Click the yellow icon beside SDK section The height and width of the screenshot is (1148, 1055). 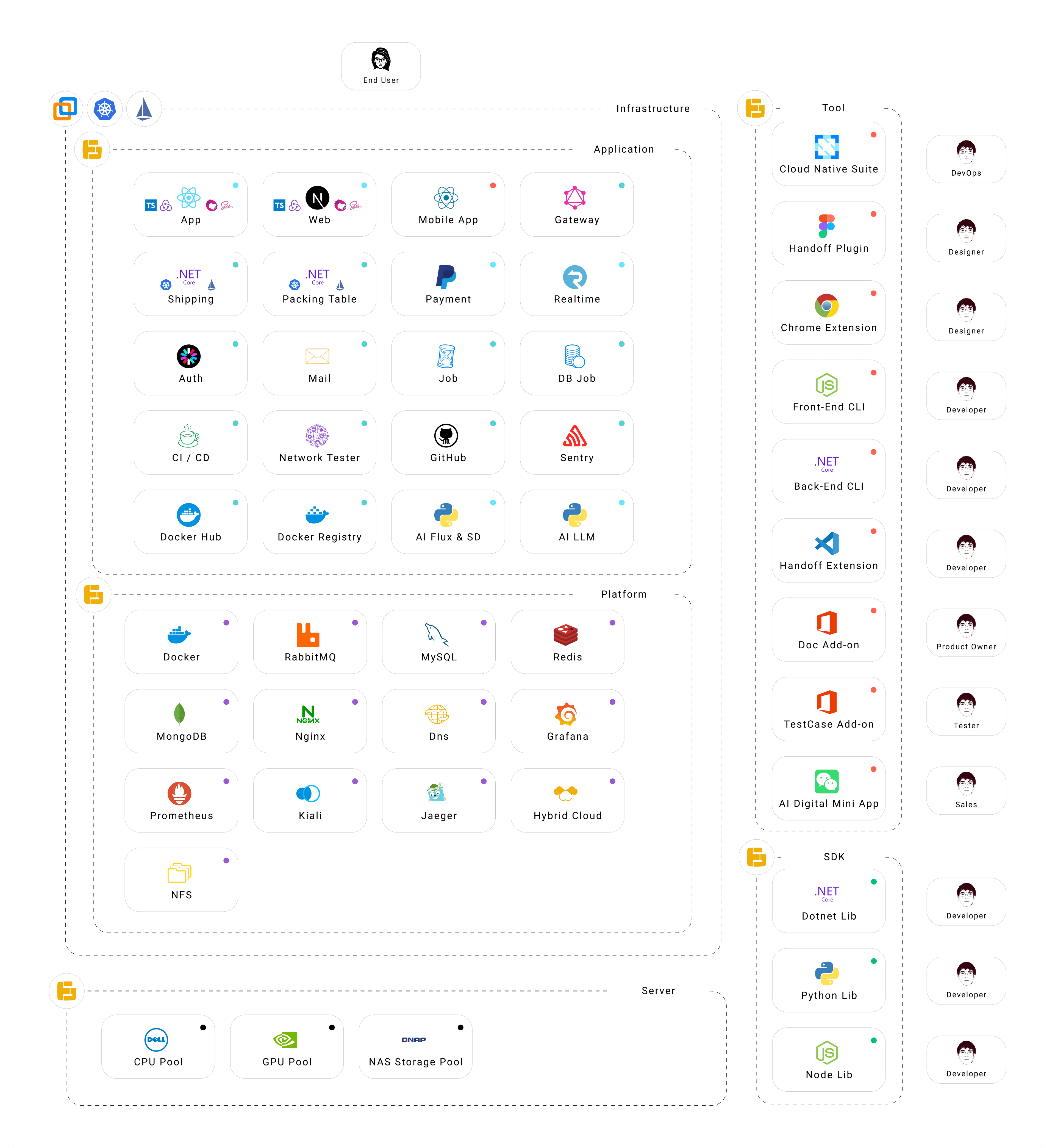pos(756,857)
